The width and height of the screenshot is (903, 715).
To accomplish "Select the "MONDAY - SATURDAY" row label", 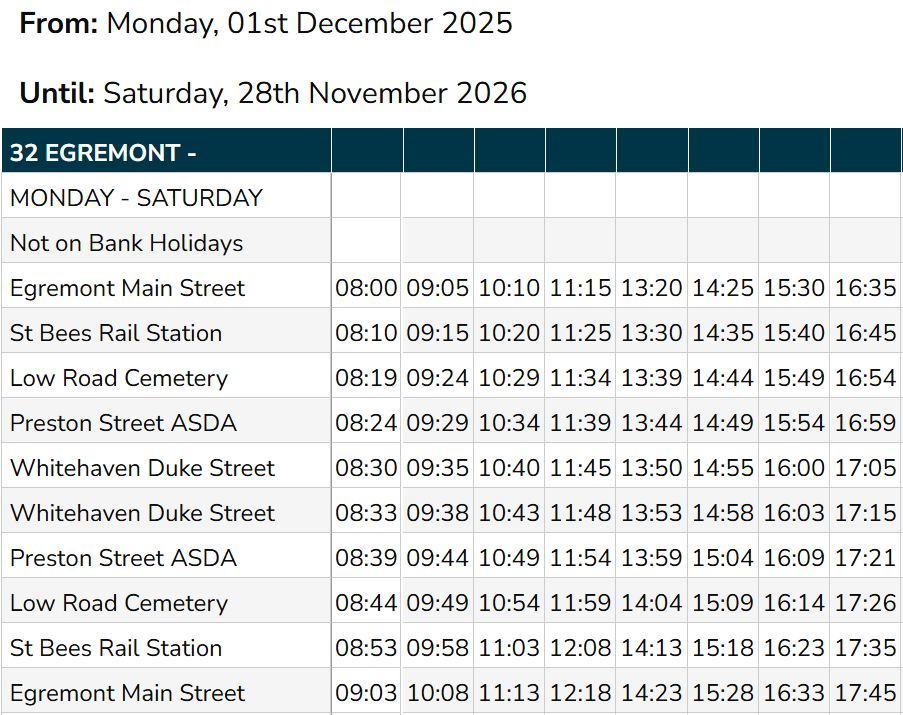I will click(x=136, y=198).
